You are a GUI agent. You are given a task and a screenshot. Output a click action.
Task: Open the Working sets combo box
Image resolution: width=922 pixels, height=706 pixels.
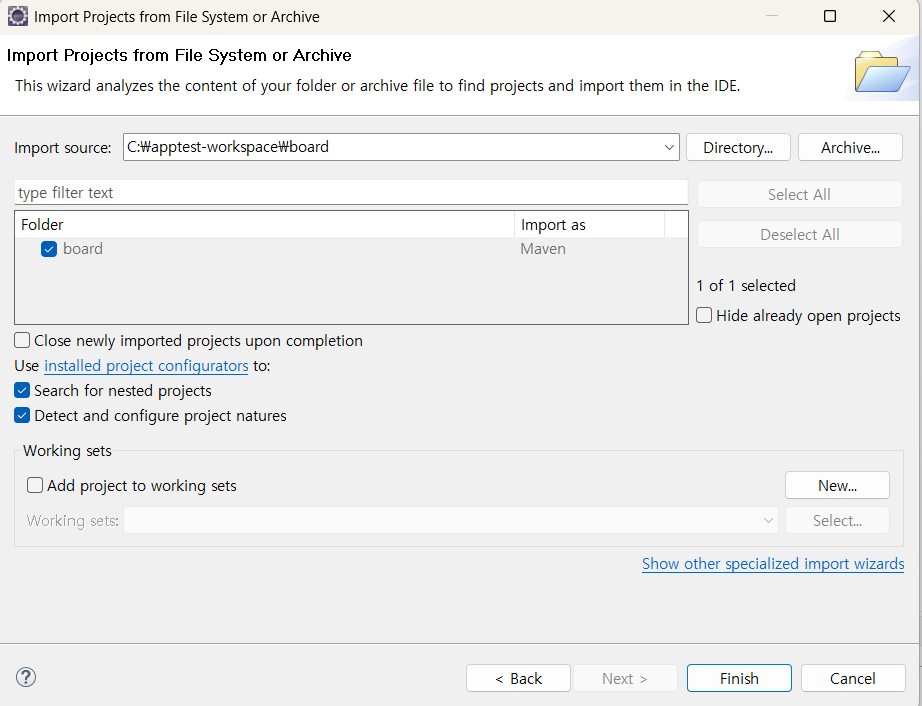[x=768, y=521]
